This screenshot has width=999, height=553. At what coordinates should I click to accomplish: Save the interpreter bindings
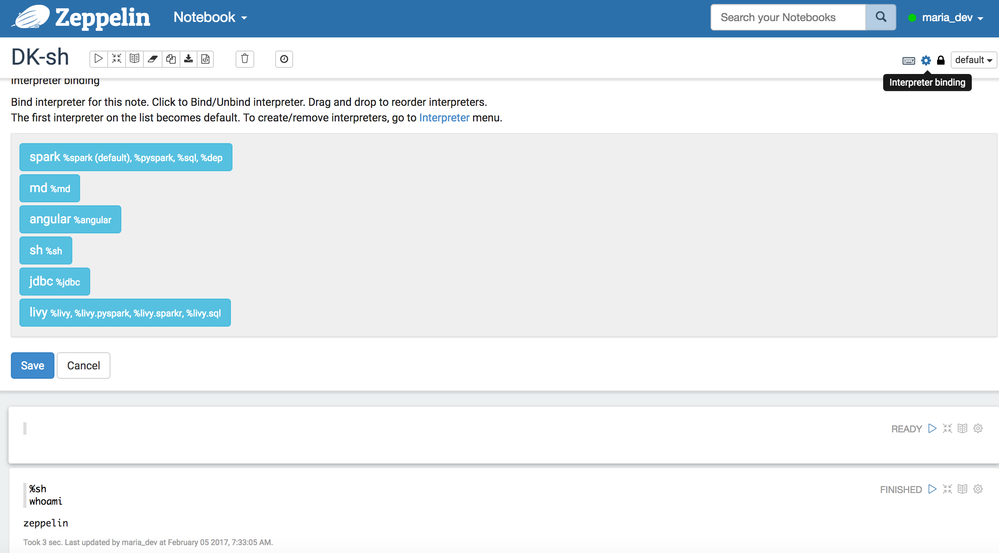point(32,366)
